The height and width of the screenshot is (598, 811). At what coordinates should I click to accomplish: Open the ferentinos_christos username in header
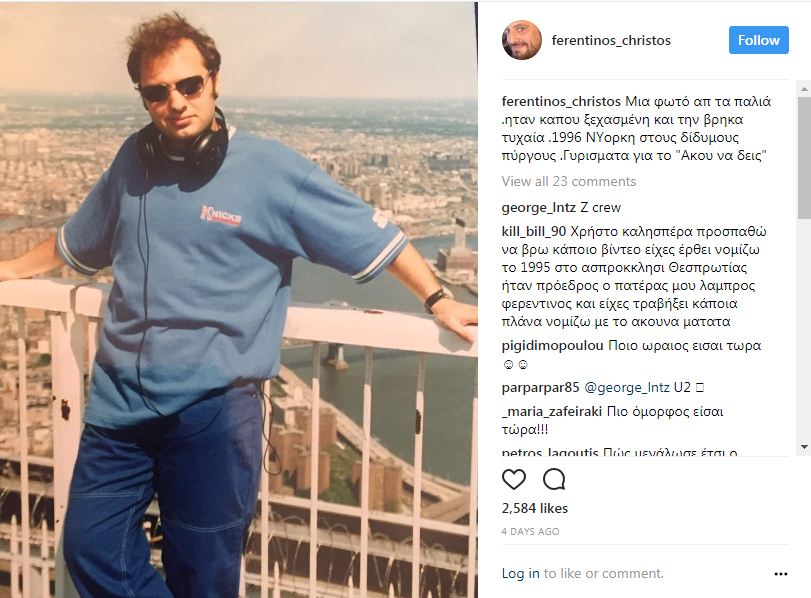[611, 40]
